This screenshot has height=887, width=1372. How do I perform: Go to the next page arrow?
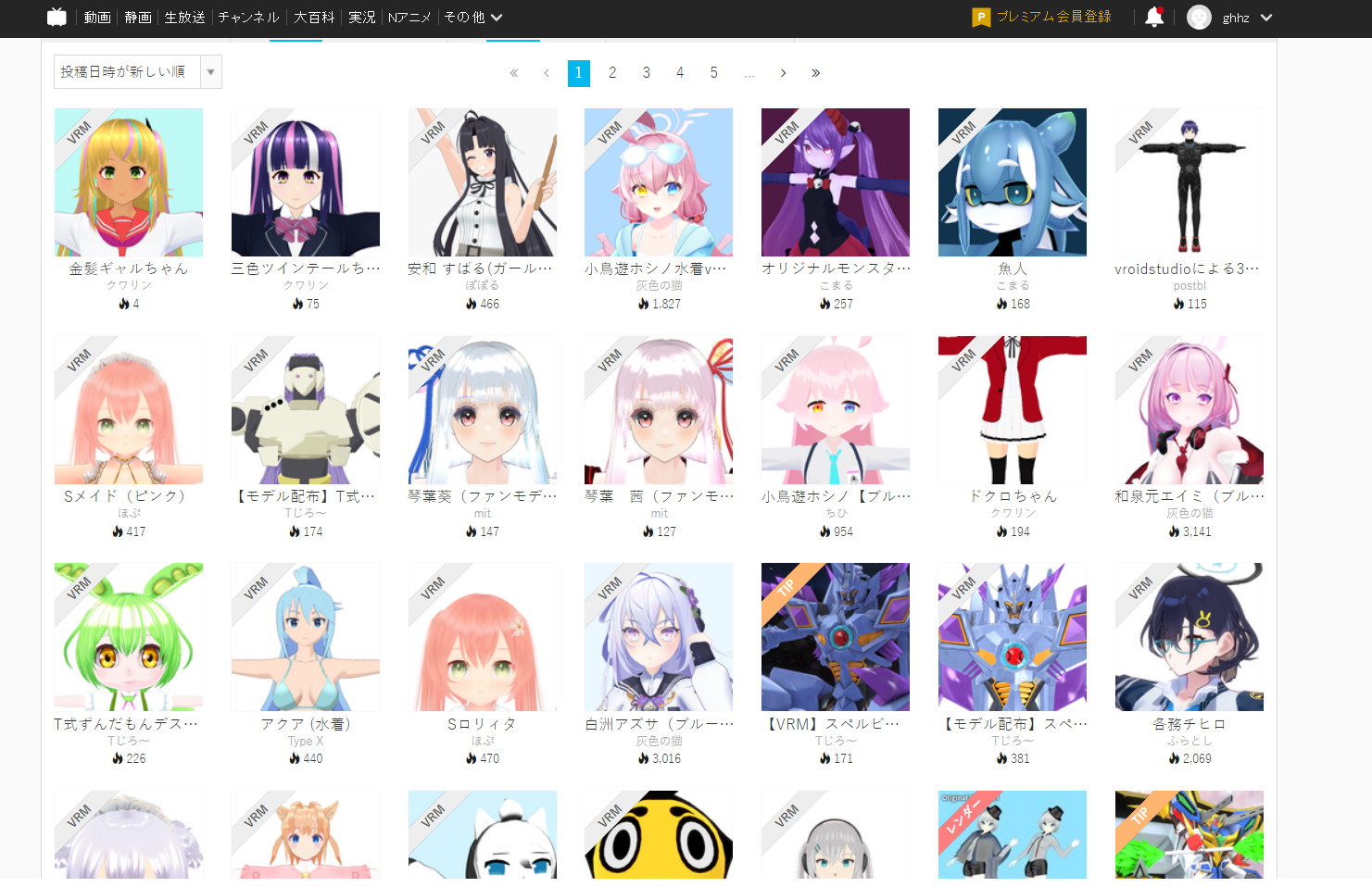tap(783, 73)
